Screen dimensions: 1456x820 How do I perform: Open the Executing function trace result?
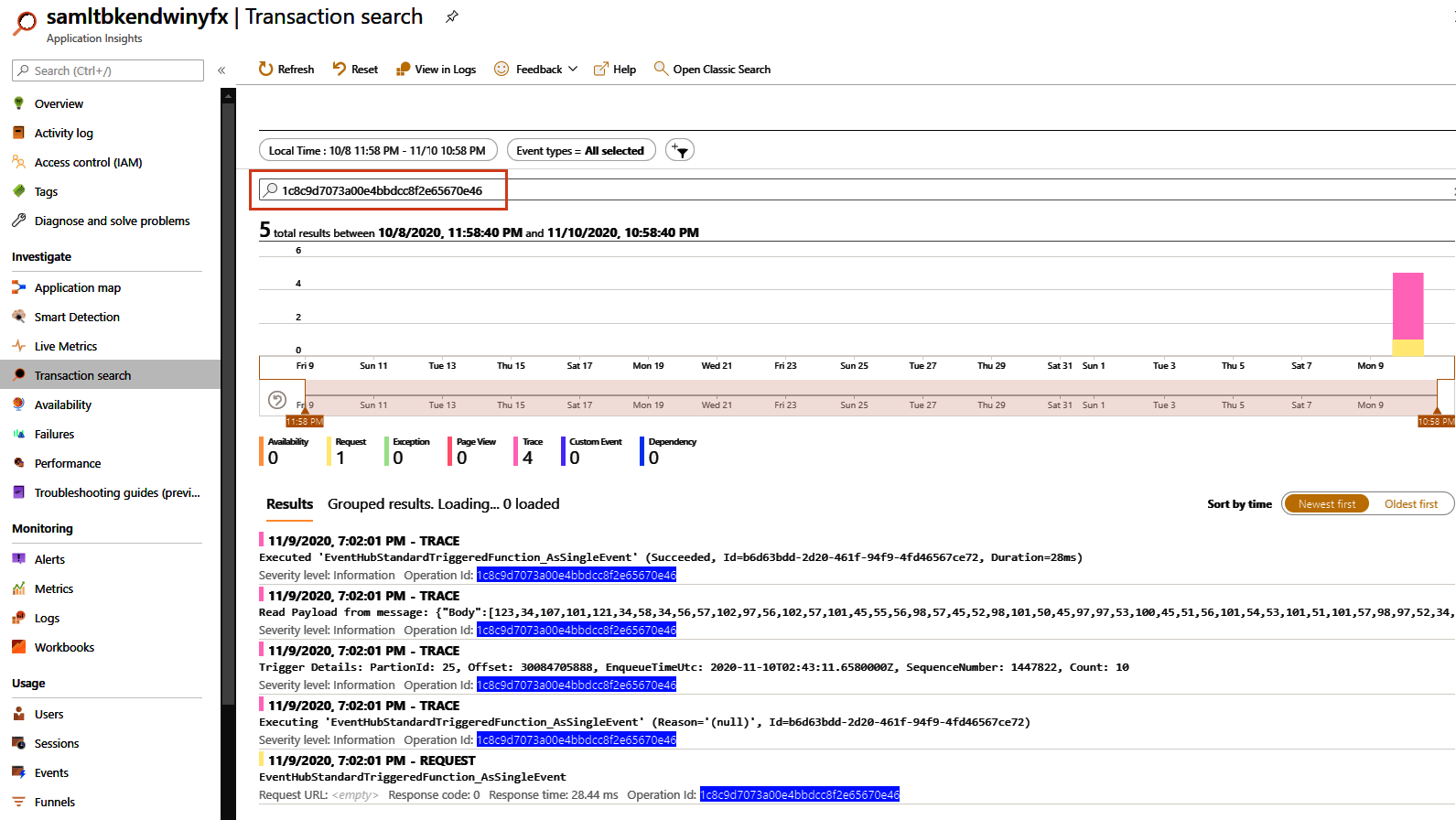pos(857,723)
